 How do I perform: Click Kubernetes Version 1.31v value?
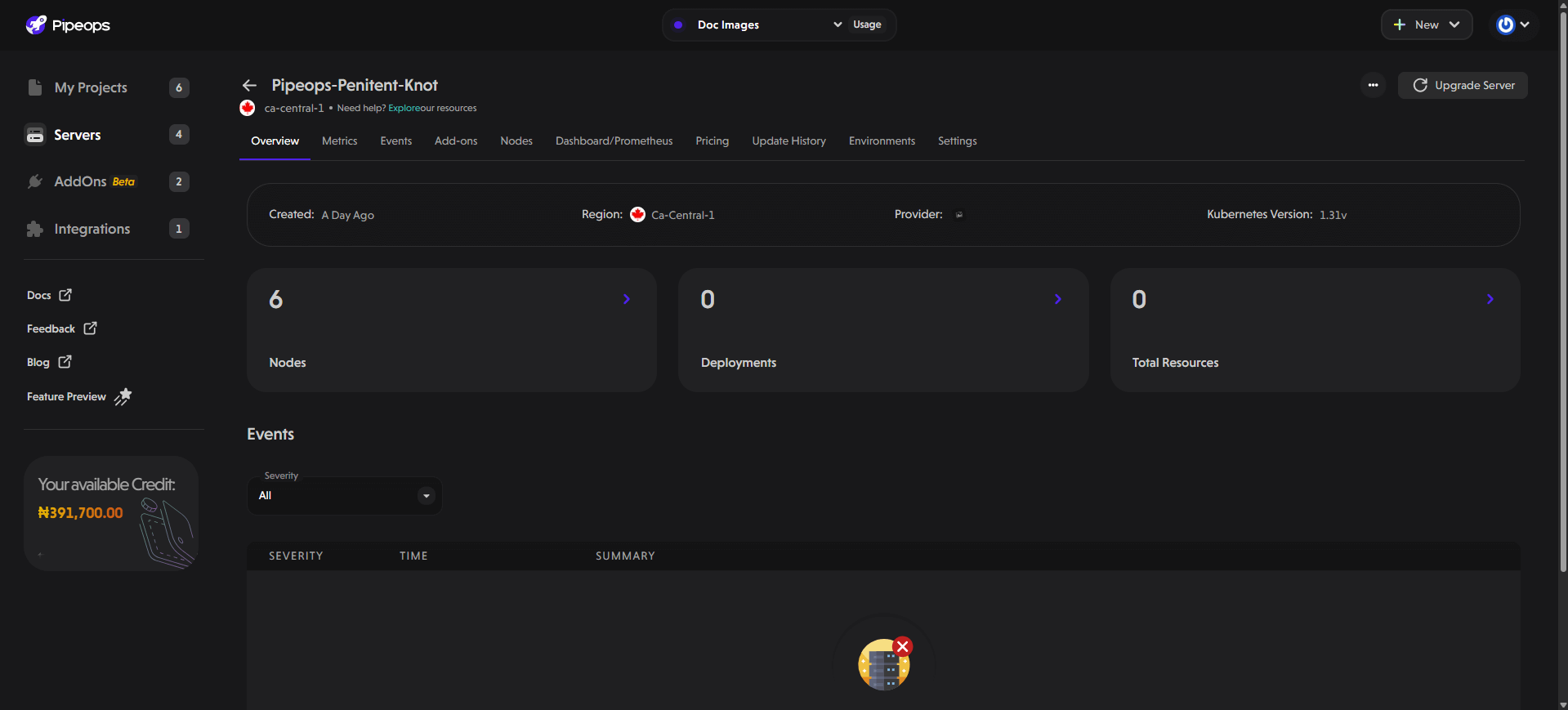tap(1333, 215)
